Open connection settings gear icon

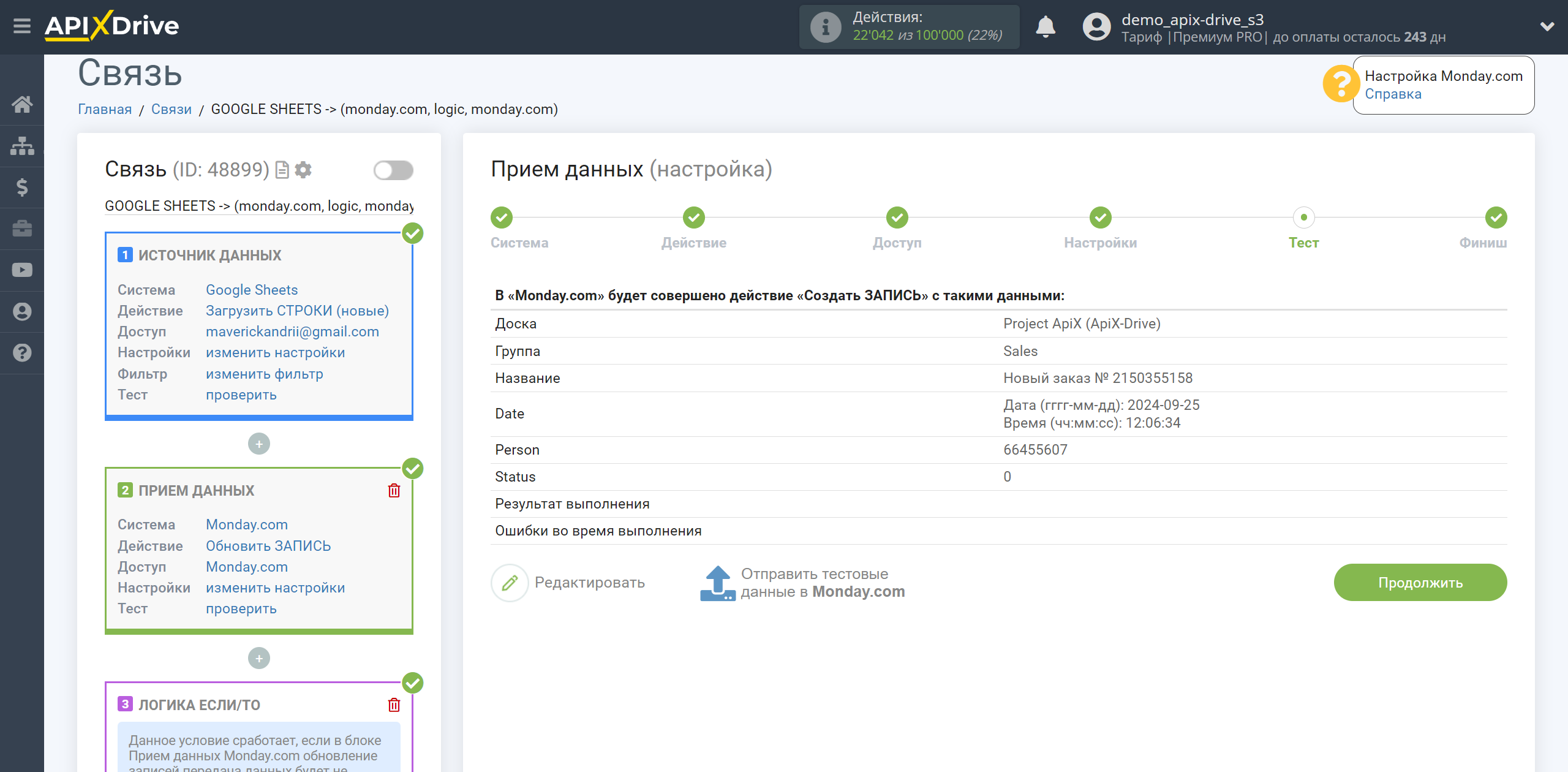point(303,170)
